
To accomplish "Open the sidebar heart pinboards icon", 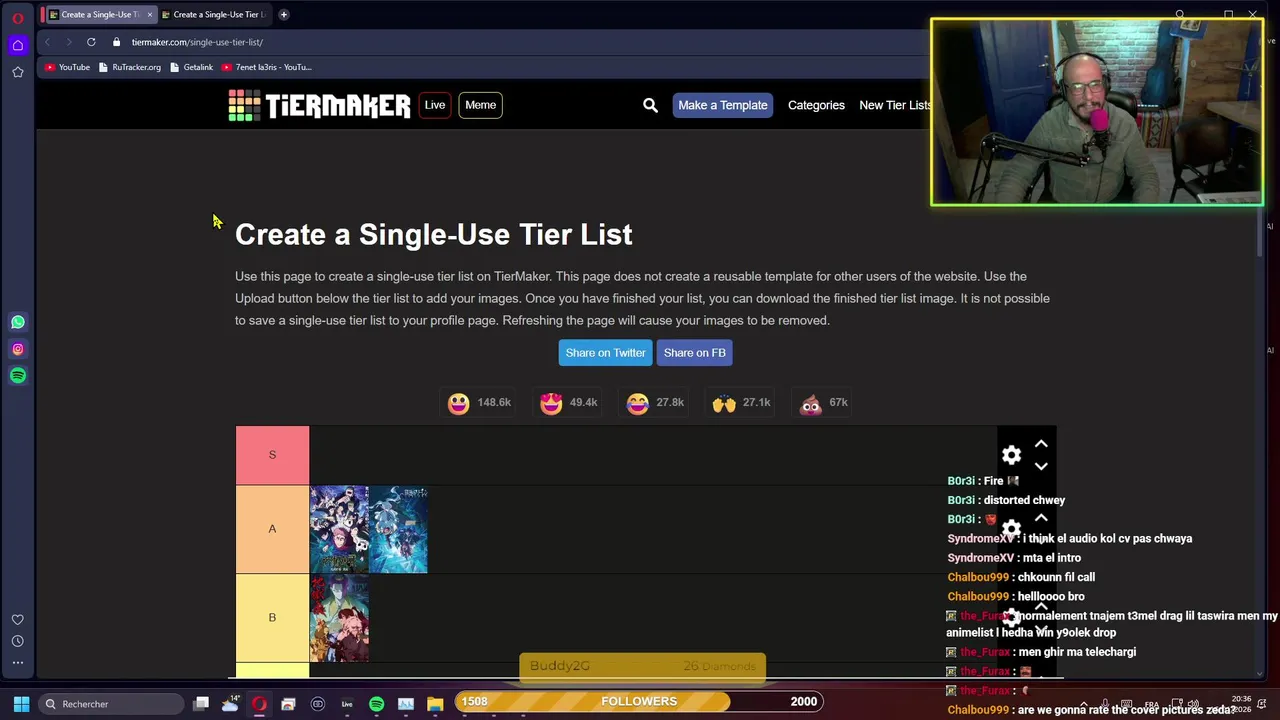I will point(17,620).
